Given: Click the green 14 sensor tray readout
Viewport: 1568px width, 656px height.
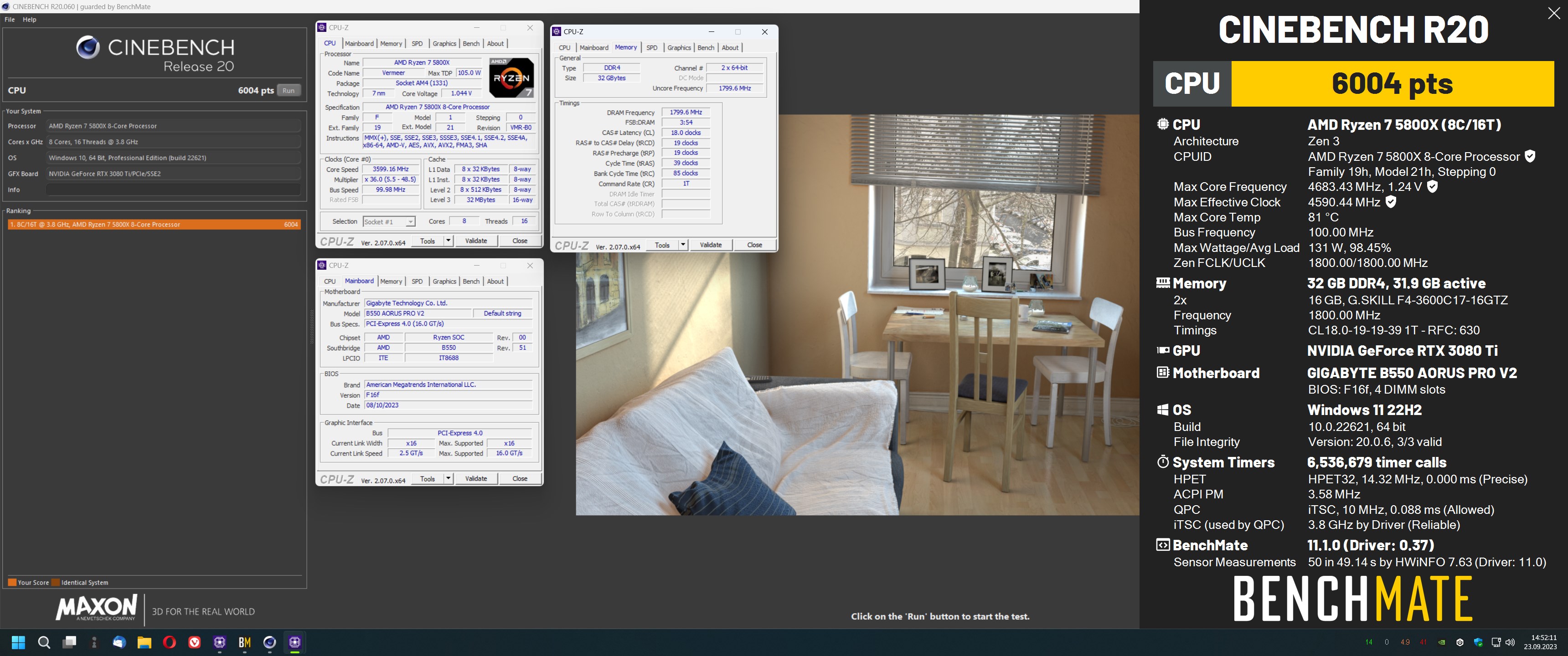Looking at the screenshot, I should point(1369,642).
